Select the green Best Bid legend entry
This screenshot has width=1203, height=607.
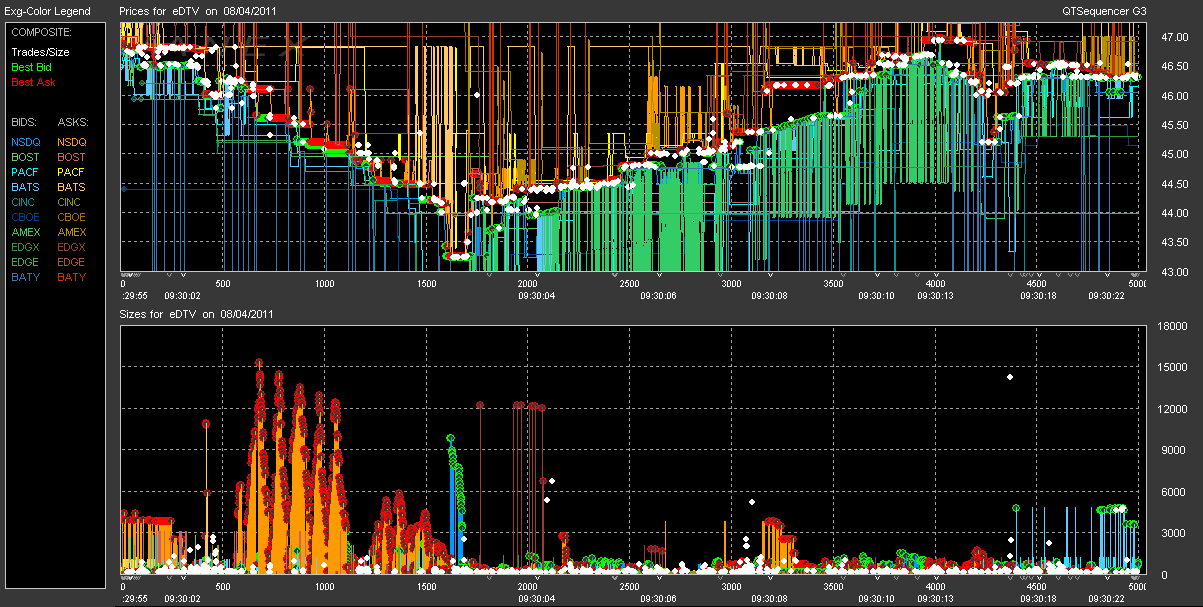coord(31,67)
